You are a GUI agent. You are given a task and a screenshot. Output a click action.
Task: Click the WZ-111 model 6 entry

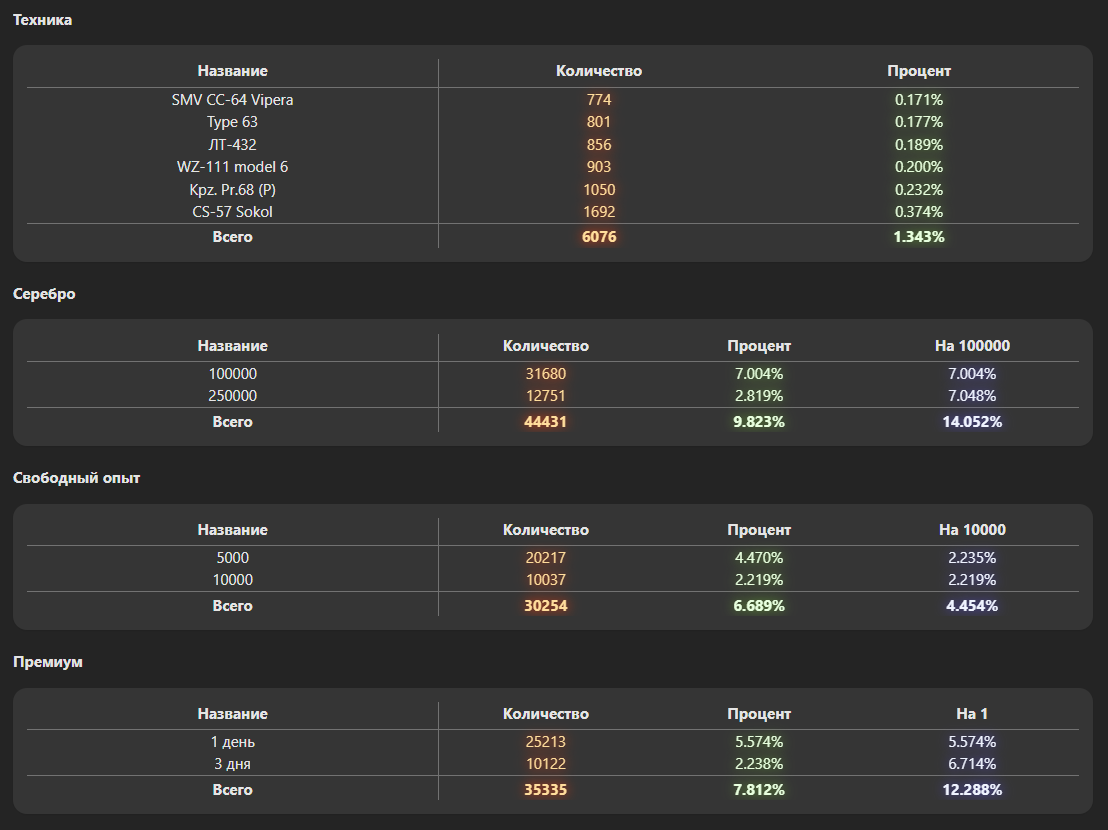[x=232, y=167]
